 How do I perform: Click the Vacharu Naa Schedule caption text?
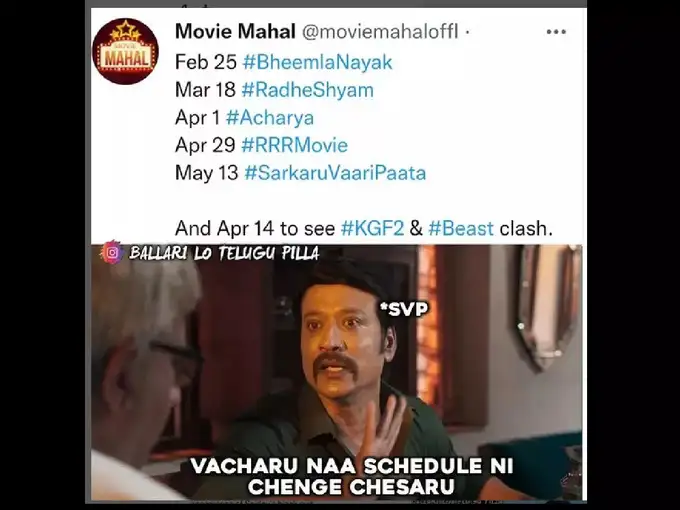point(352,476)
